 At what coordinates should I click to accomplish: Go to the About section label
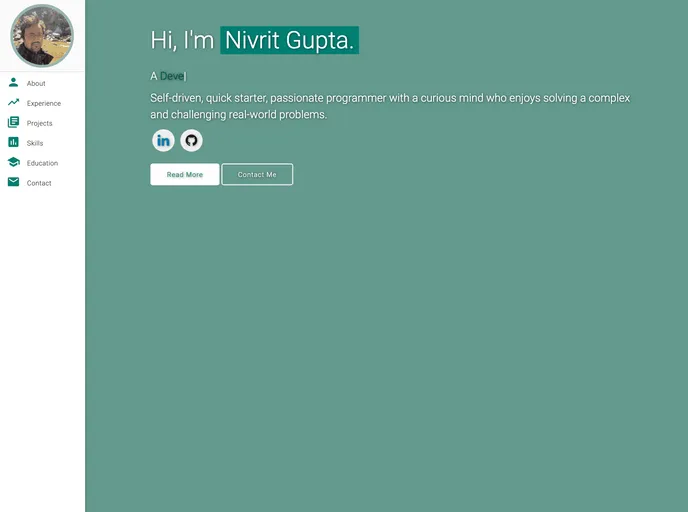click(36, 84)
